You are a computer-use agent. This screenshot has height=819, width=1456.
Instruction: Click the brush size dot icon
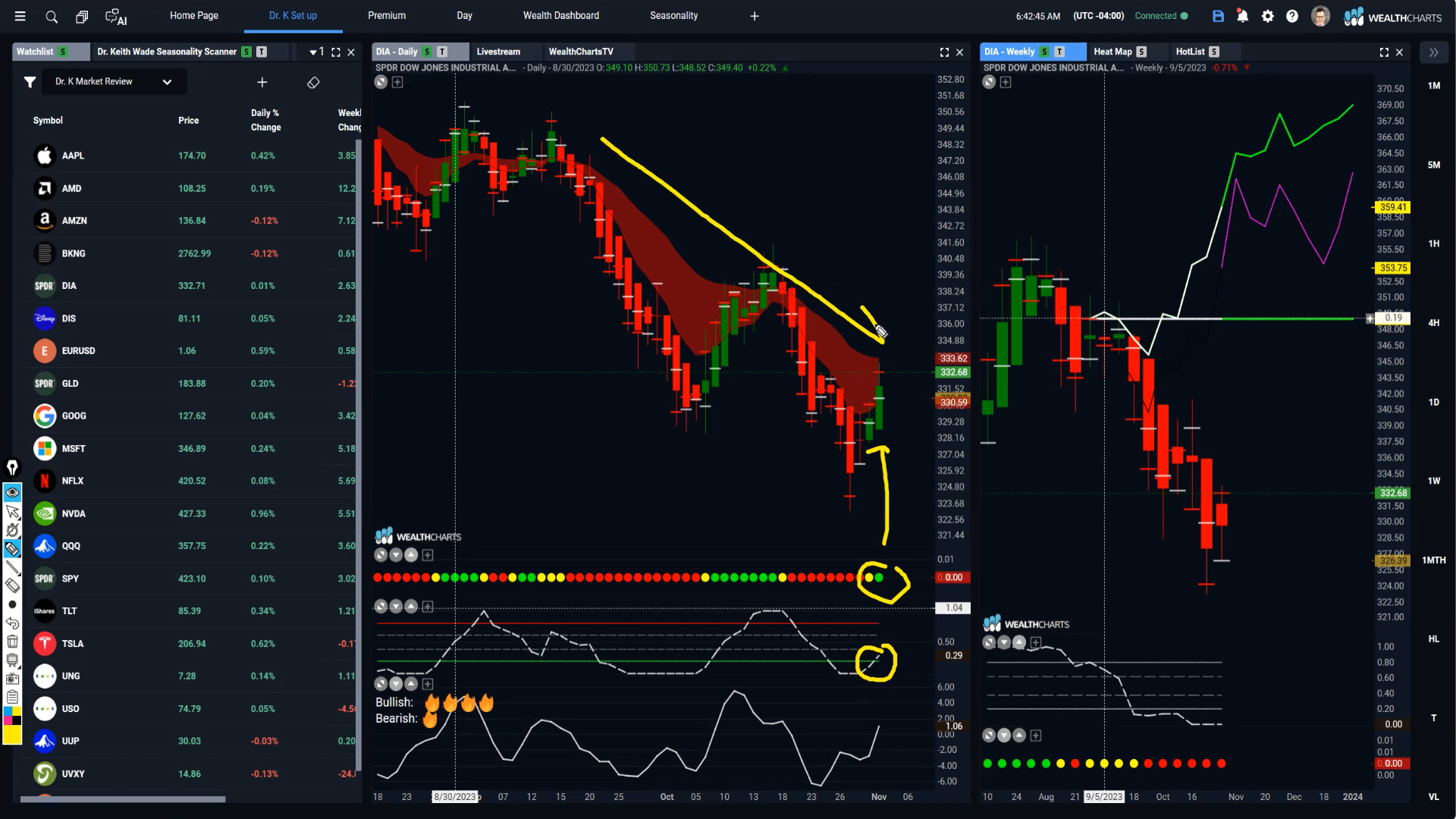click(x=12, y=604)
